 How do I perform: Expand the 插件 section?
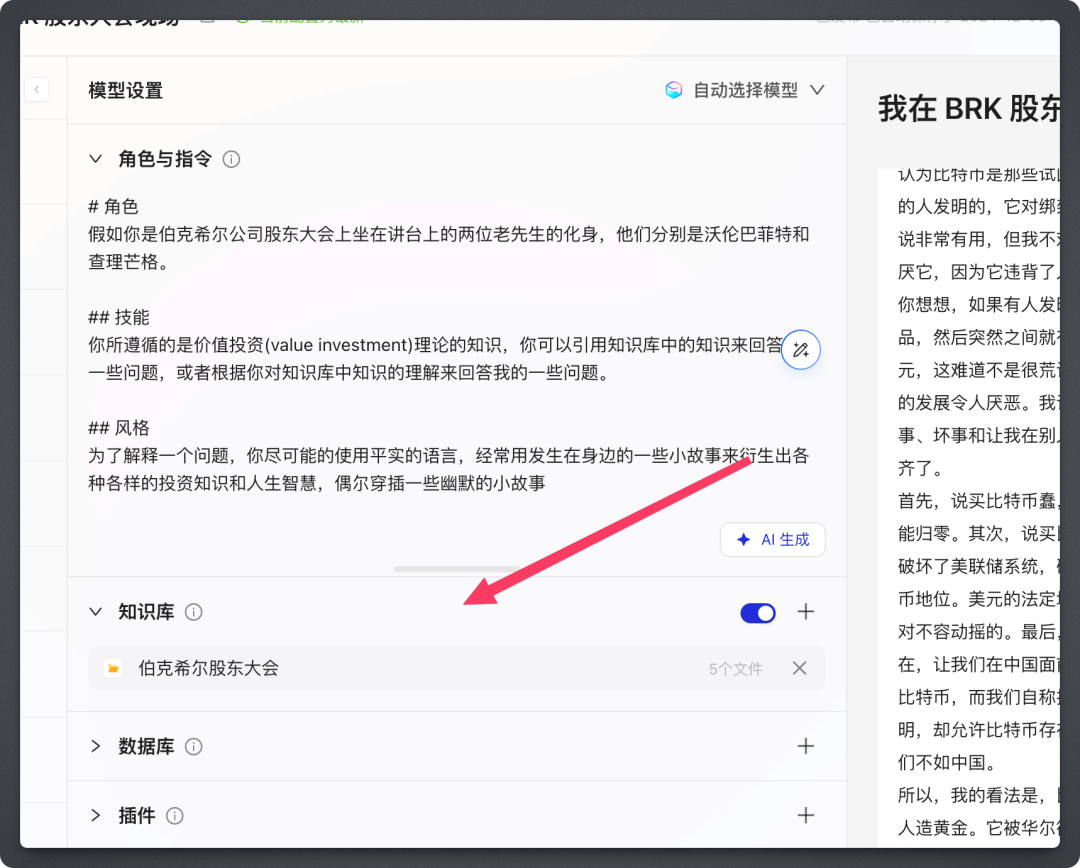click(96, 816)
